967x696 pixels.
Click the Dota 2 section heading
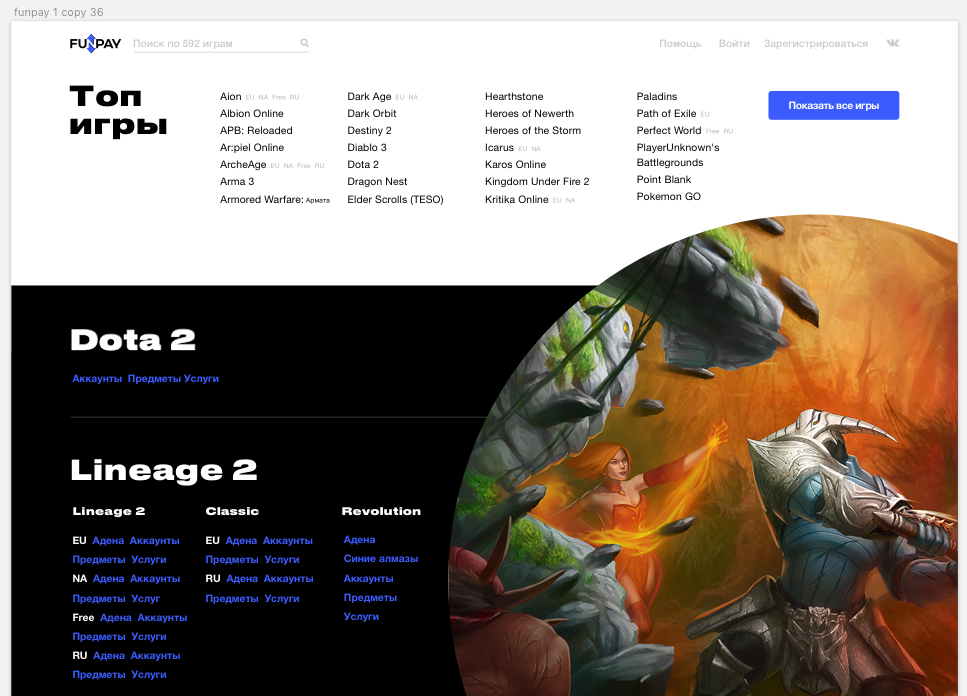click(133, 340)
